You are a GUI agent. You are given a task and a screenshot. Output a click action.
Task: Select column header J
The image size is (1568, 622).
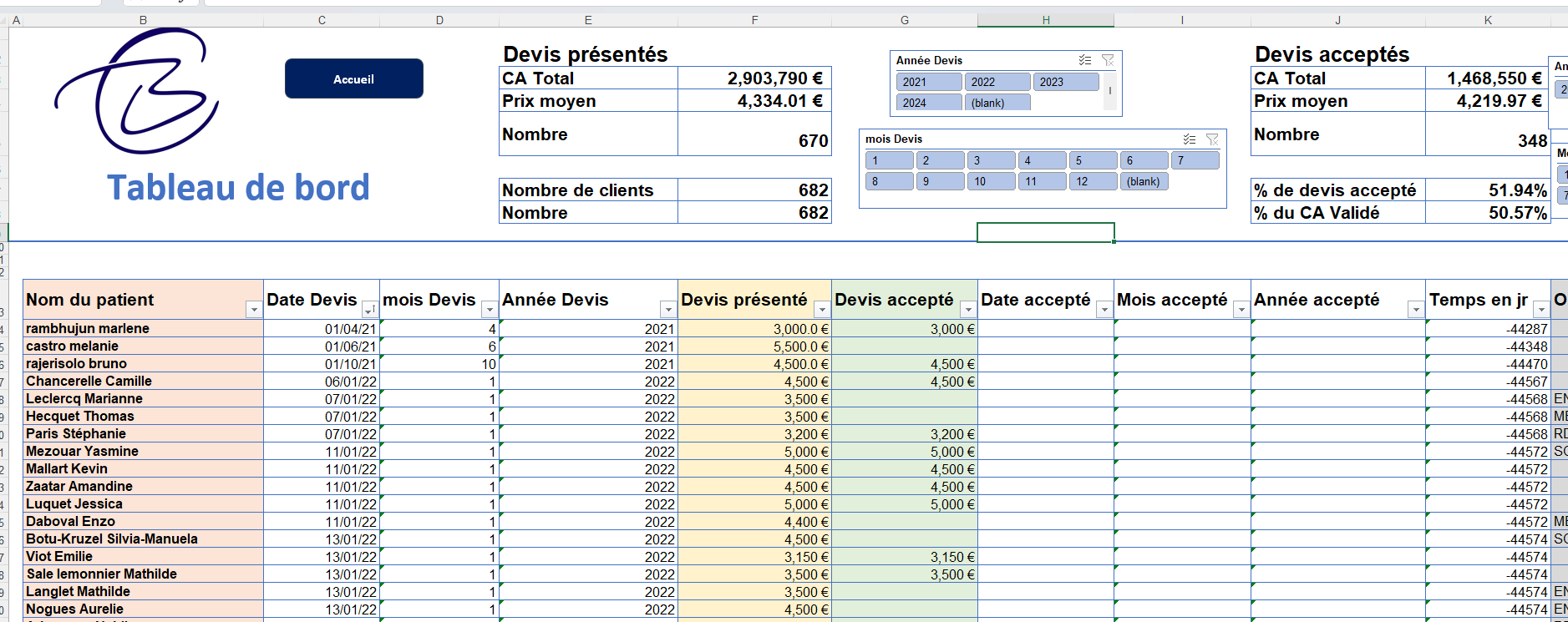pos(1337,20)
